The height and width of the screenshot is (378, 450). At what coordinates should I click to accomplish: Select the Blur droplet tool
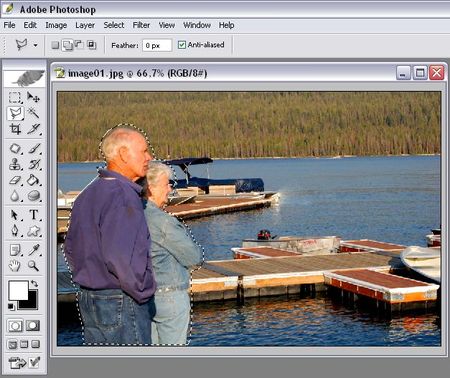point(15,196)
